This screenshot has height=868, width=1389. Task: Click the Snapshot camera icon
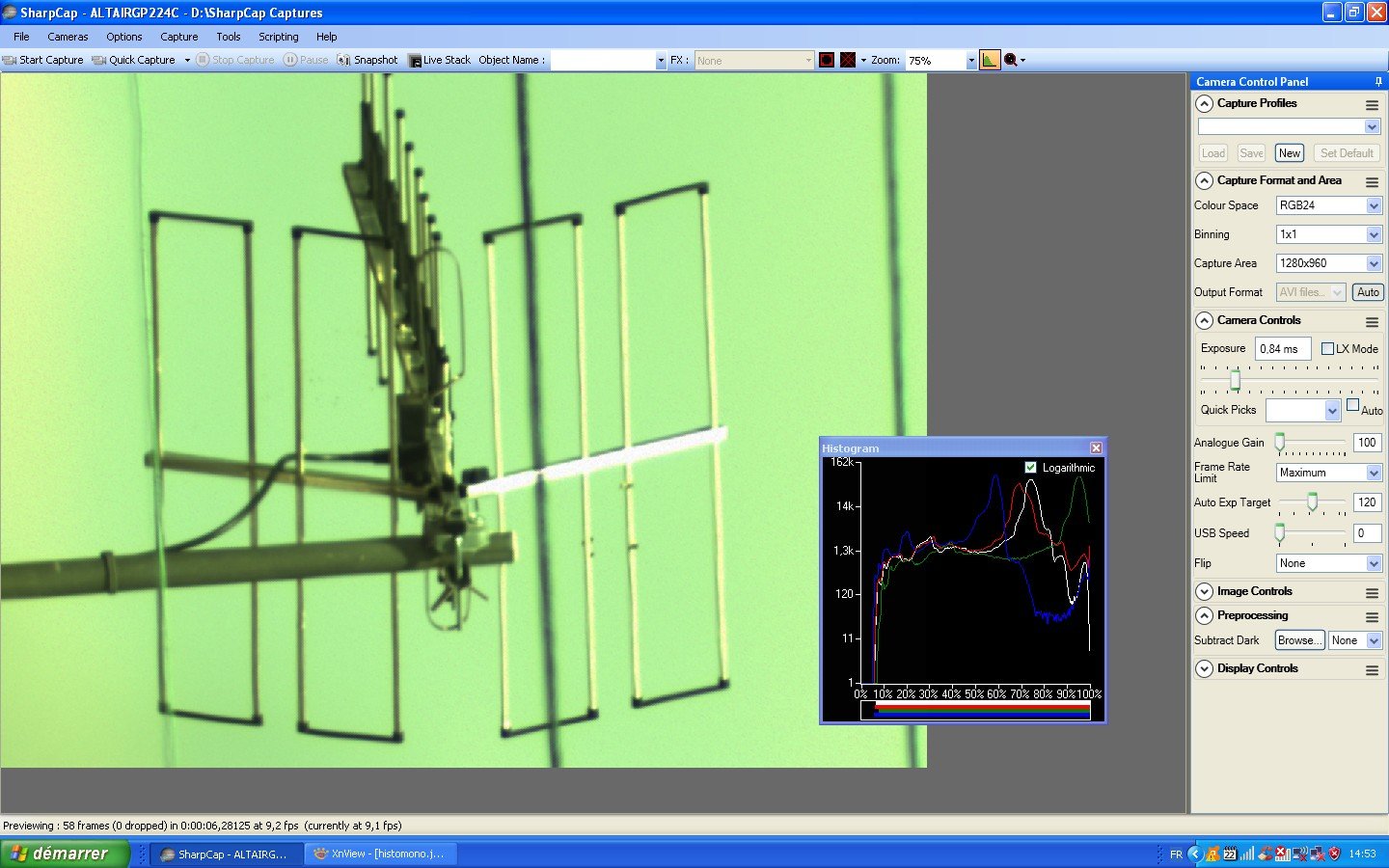pyautogui.click(x=343, y=60)
